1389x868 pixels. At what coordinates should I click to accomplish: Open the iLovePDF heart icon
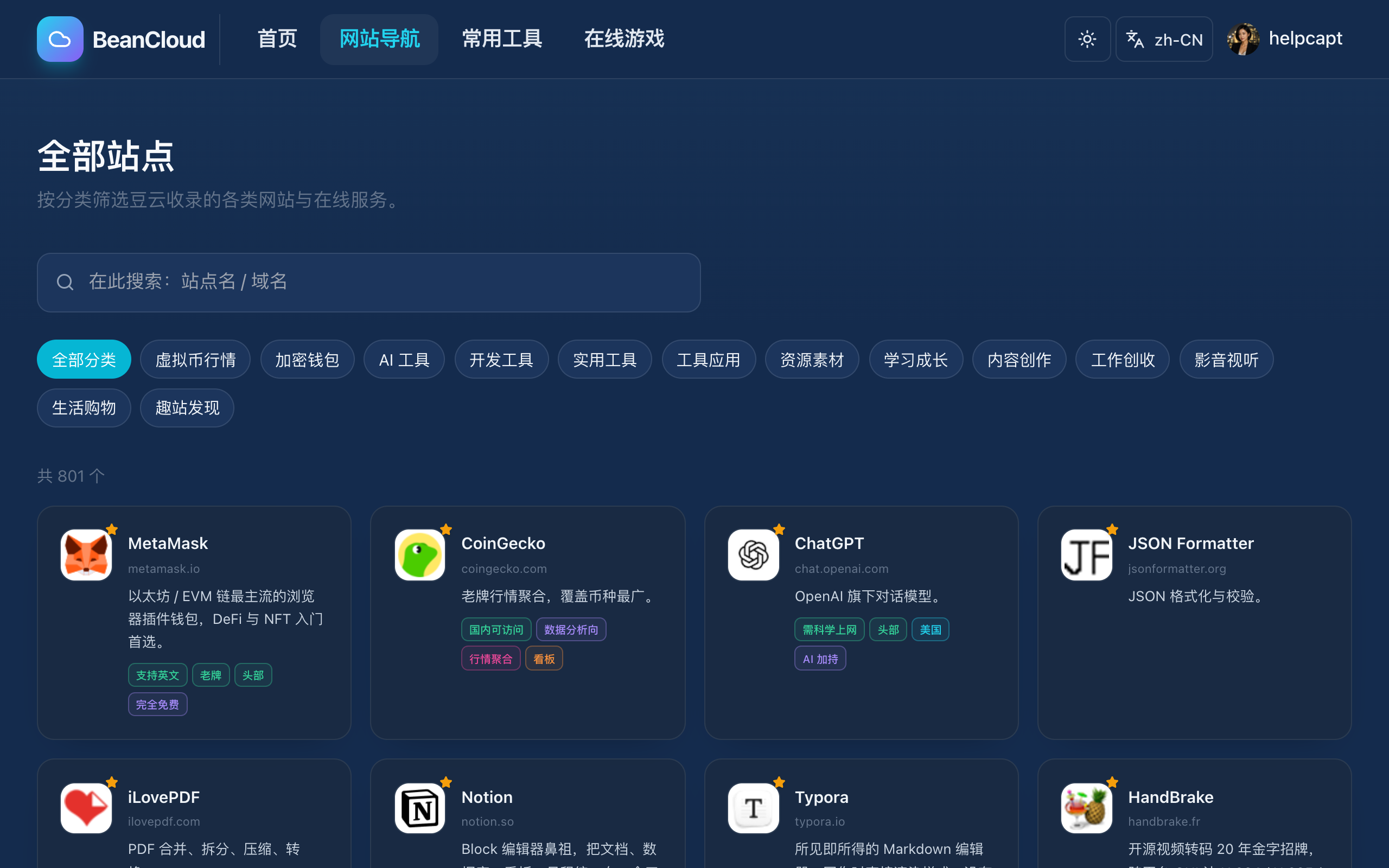[86, 808]
